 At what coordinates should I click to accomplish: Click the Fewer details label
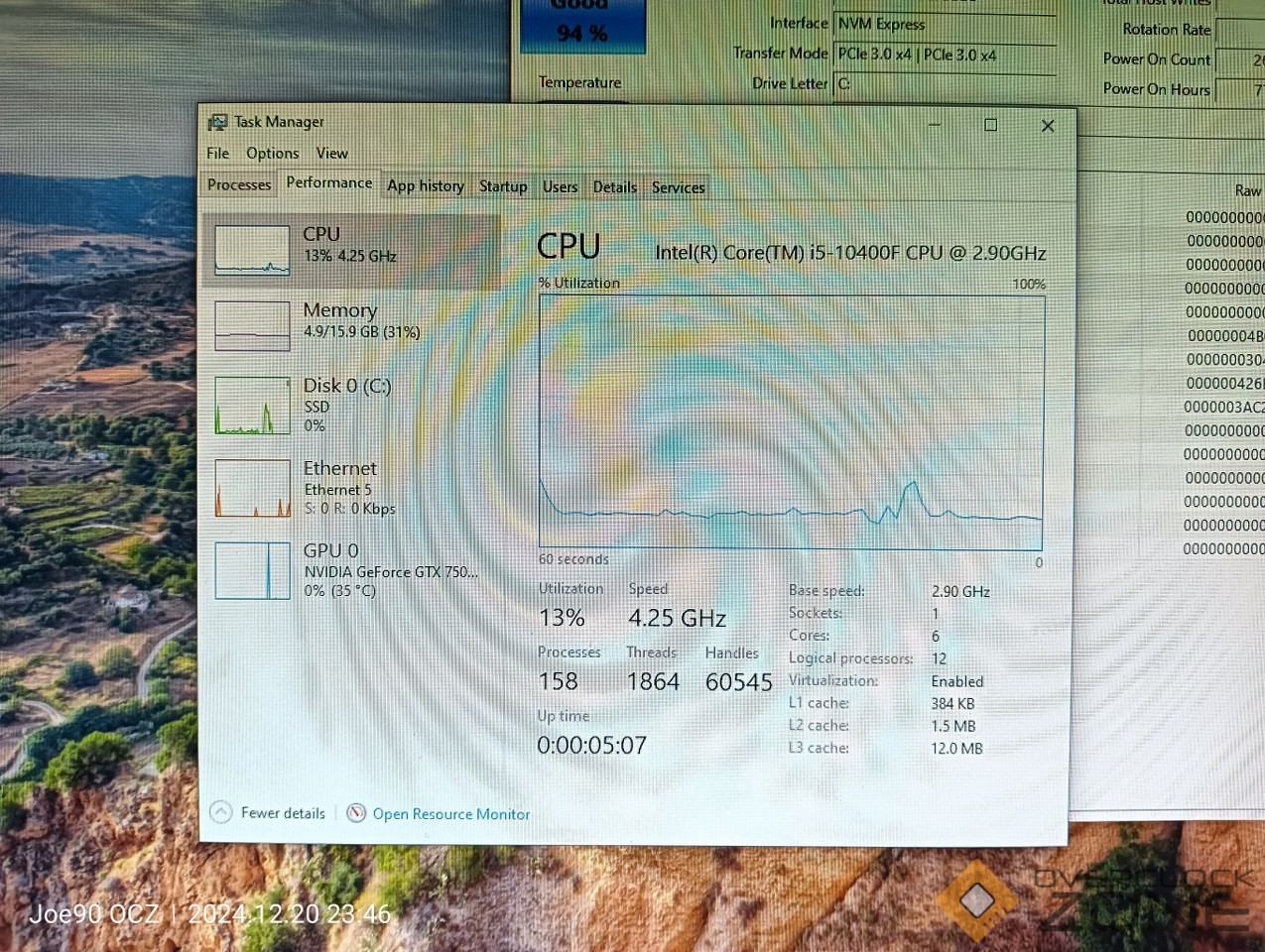click(283, 813)
